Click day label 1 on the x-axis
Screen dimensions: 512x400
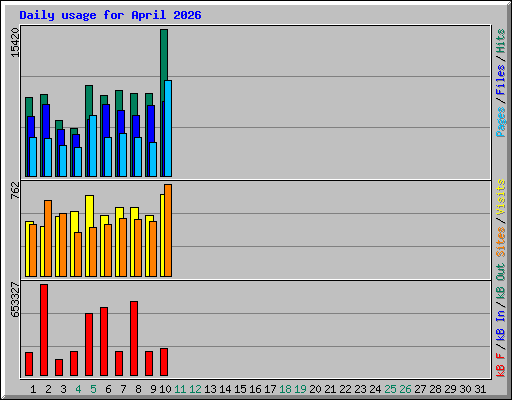tap(33, 389)
